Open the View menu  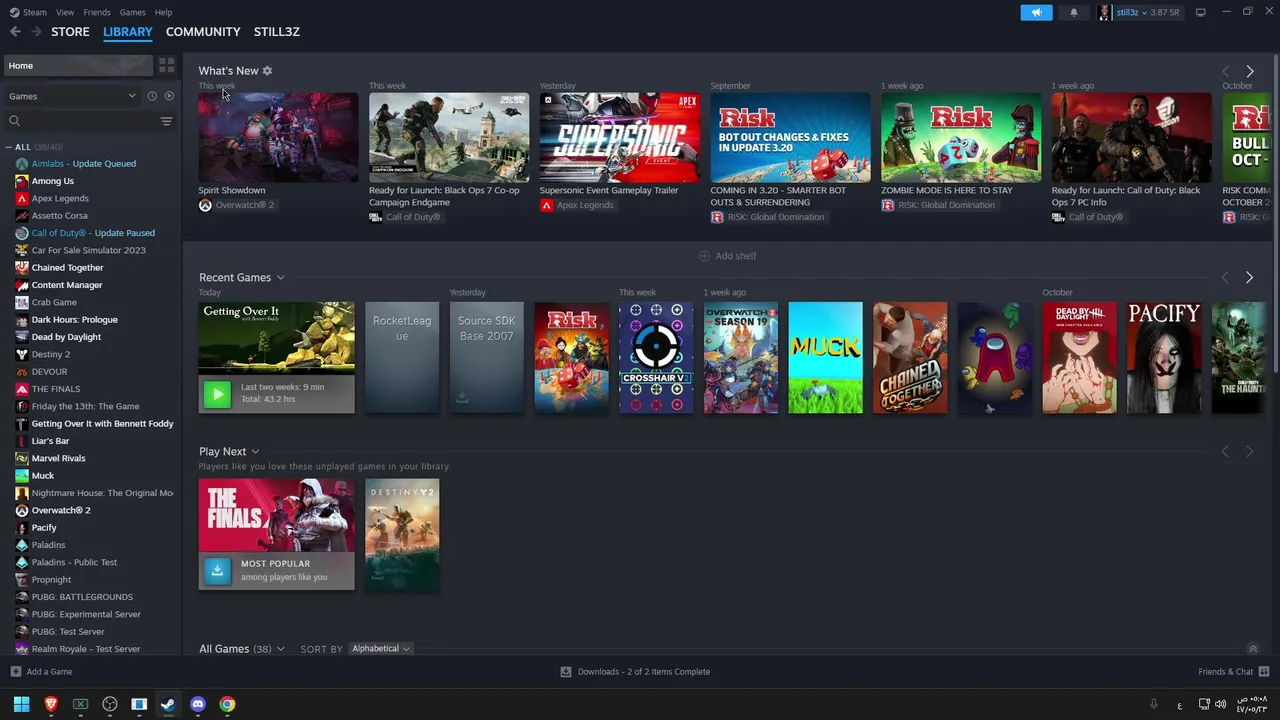[65, 12]
